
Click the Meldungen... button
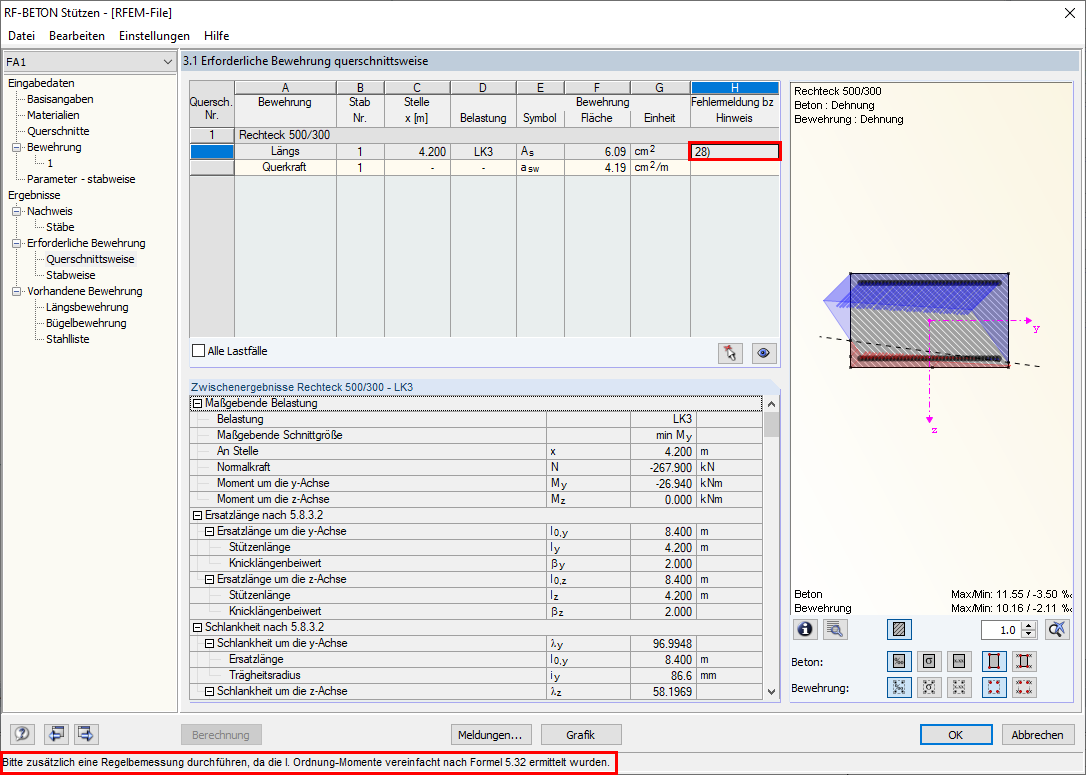coord(491,734)
